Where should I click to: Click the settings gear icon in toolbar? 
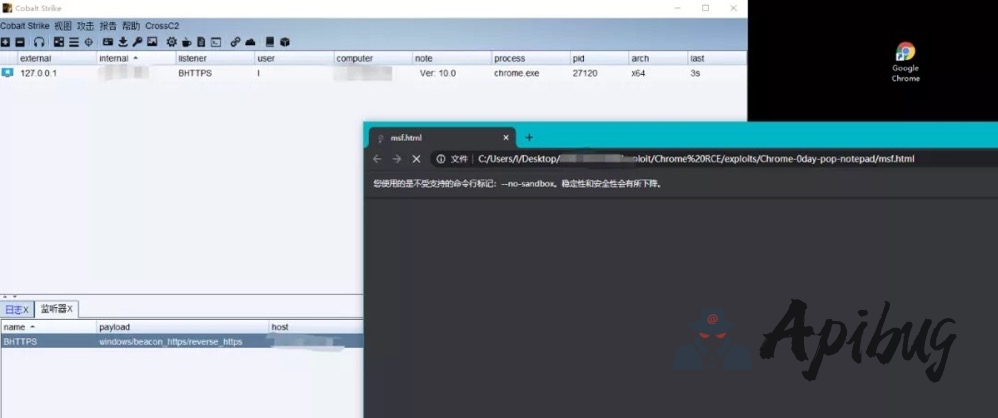171,42
